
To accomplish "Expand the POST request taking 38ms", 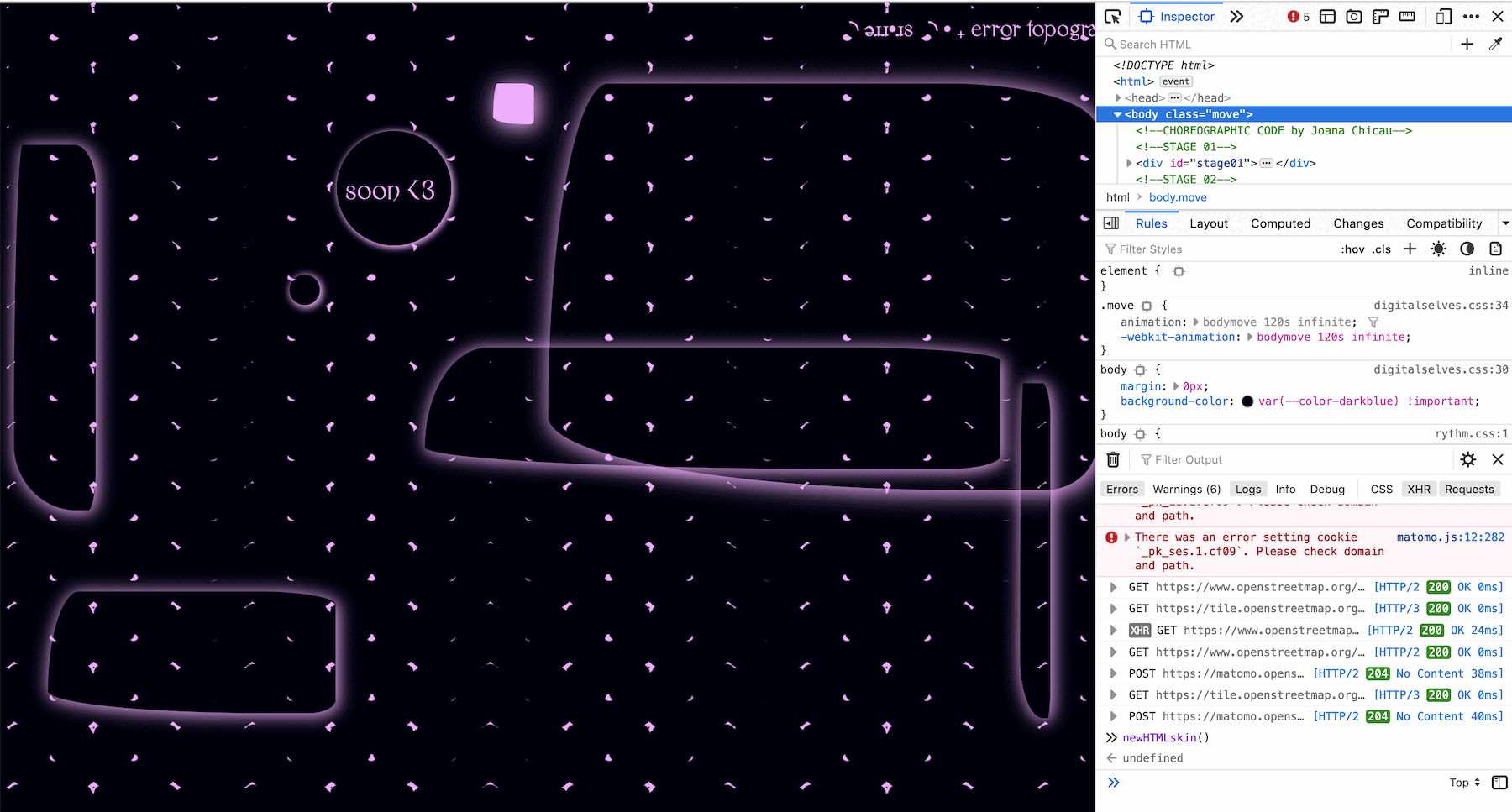I will coord(1114,673).
